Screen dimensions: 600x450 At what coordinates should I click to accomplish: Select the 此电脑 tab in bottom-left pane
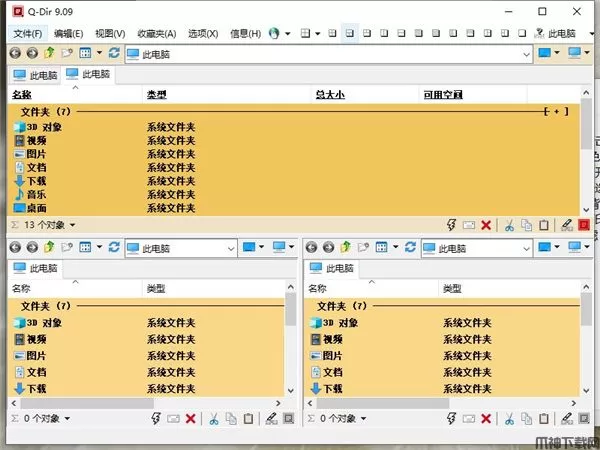[35, 268]
